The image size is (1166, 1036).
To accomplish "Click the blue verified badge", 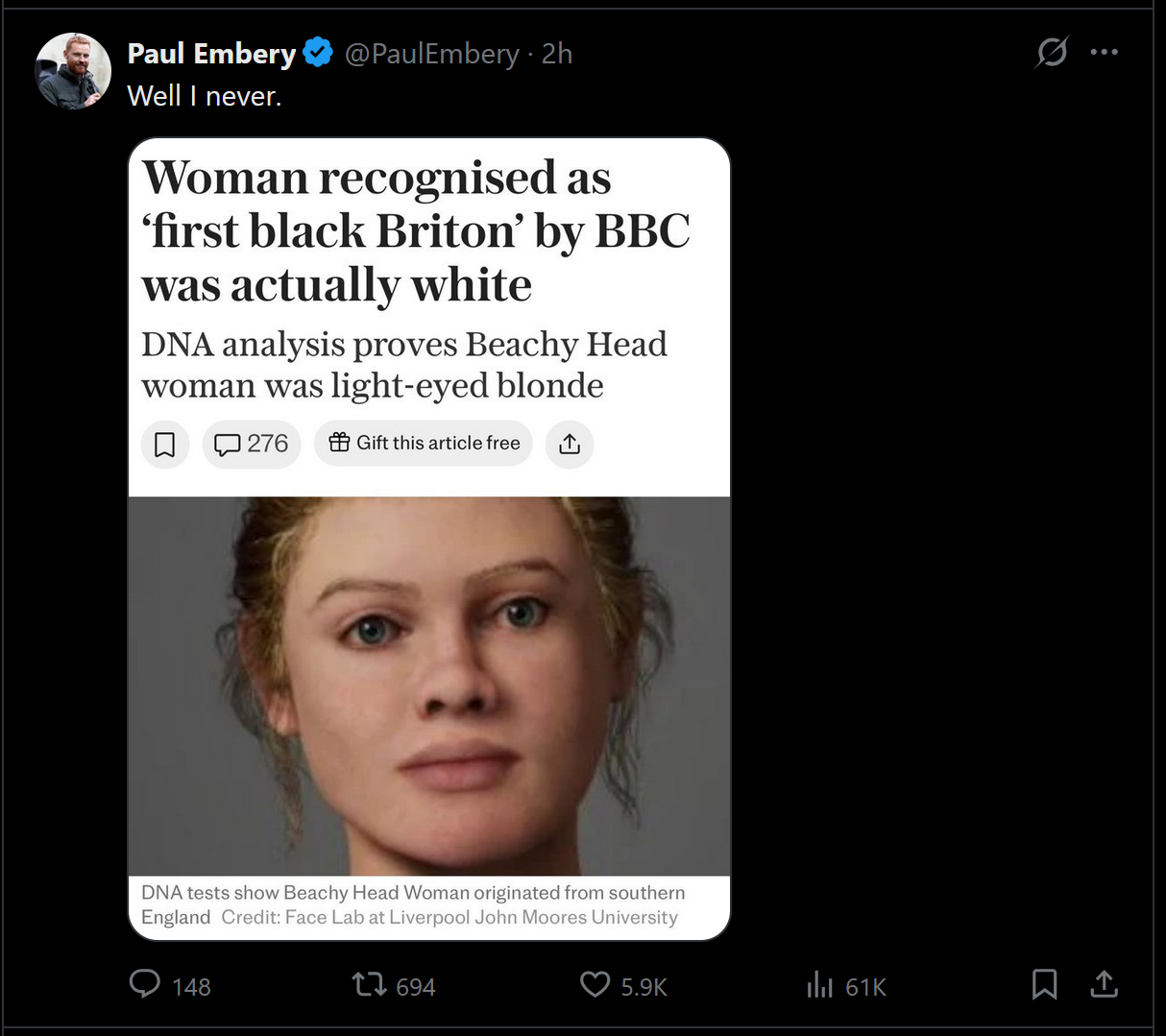I will 318,53.
